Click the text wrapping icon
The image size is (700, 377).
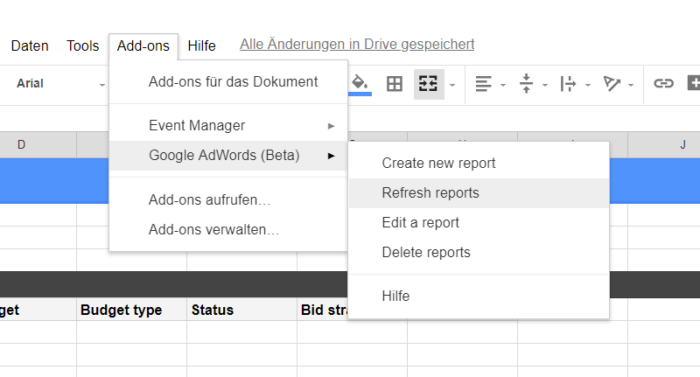tap(568, 84)
